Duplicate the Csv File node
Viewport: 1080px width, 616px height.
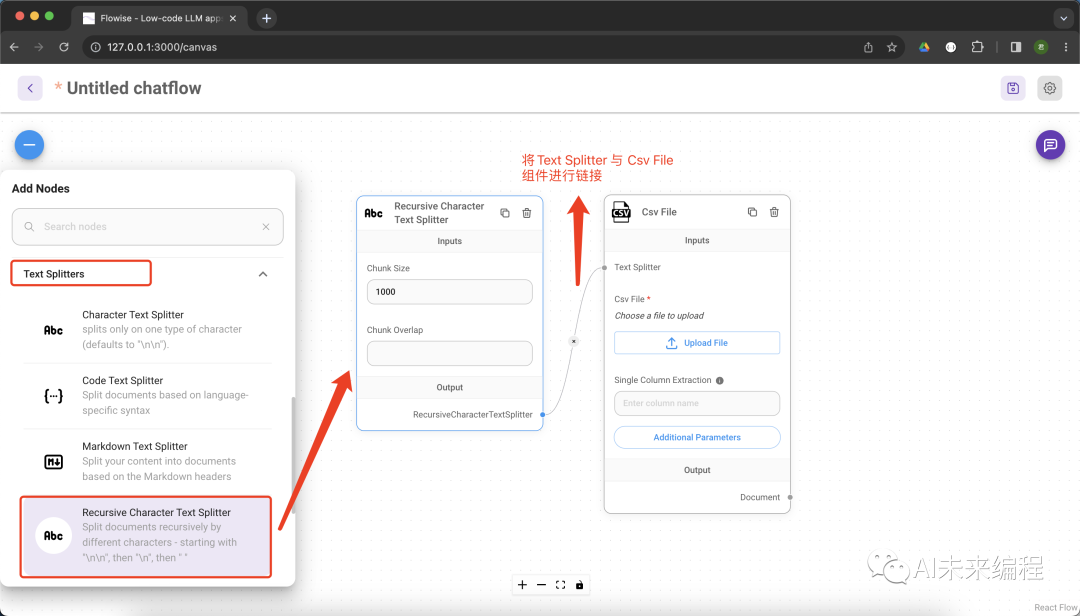coord(752,212)
